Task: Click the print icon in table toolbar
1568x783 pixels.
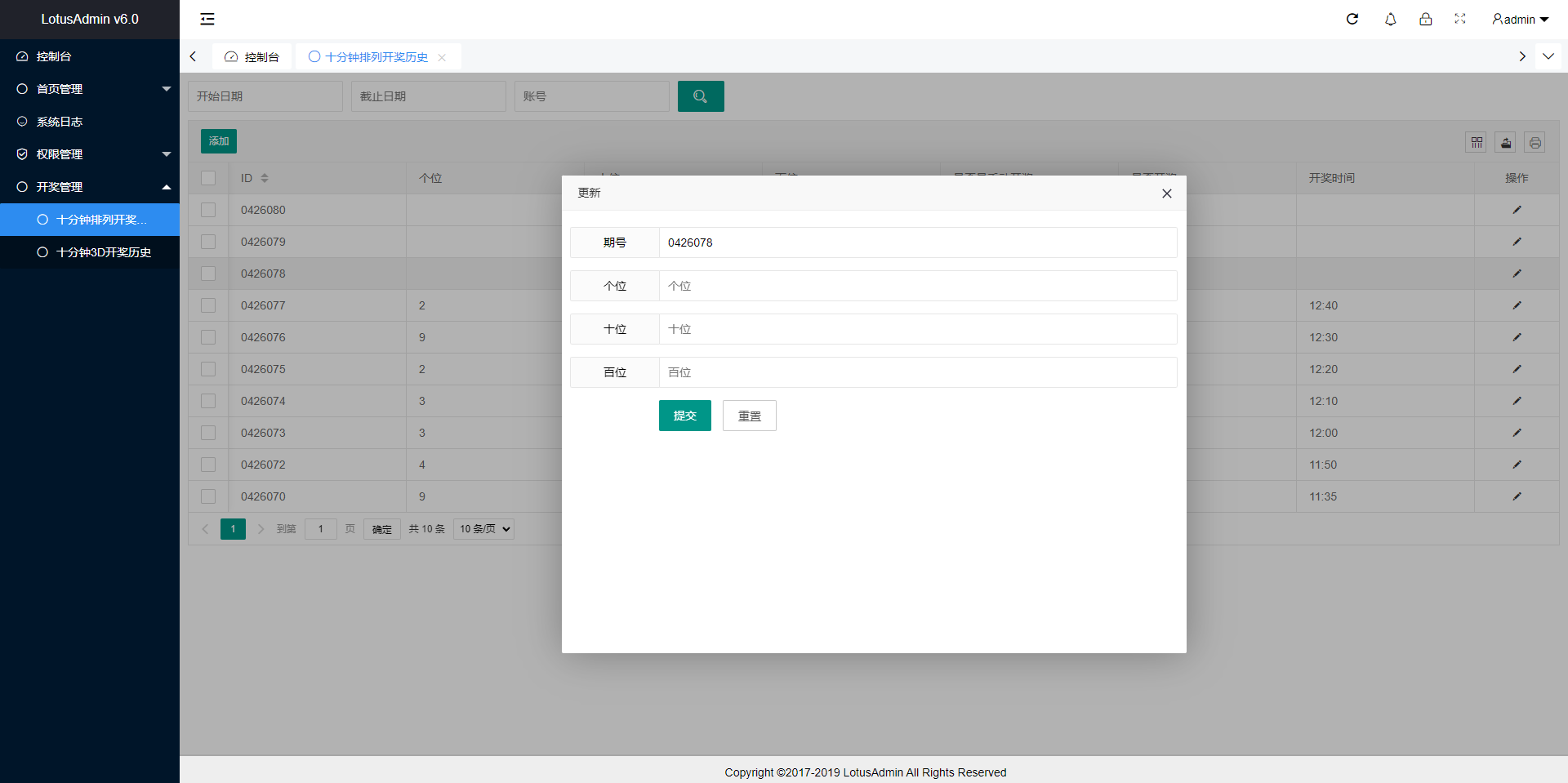Action: (1535, 143)
